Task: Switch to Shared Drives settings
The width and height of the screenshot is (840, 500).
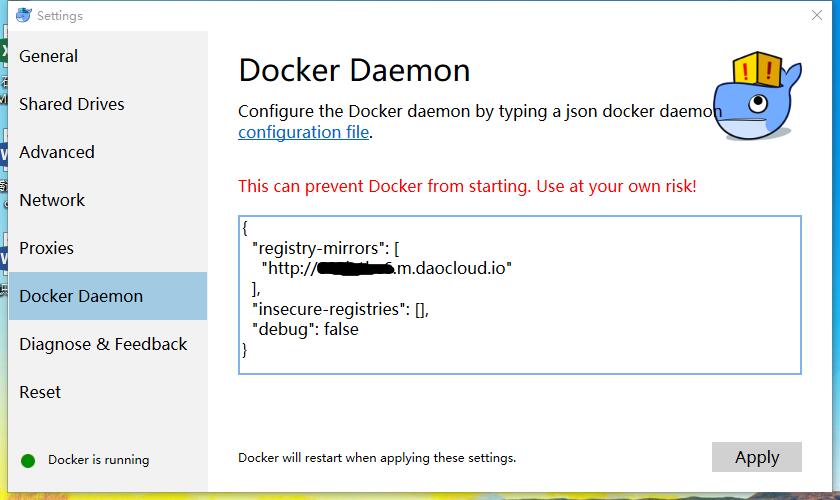Action: coord(108,104)
